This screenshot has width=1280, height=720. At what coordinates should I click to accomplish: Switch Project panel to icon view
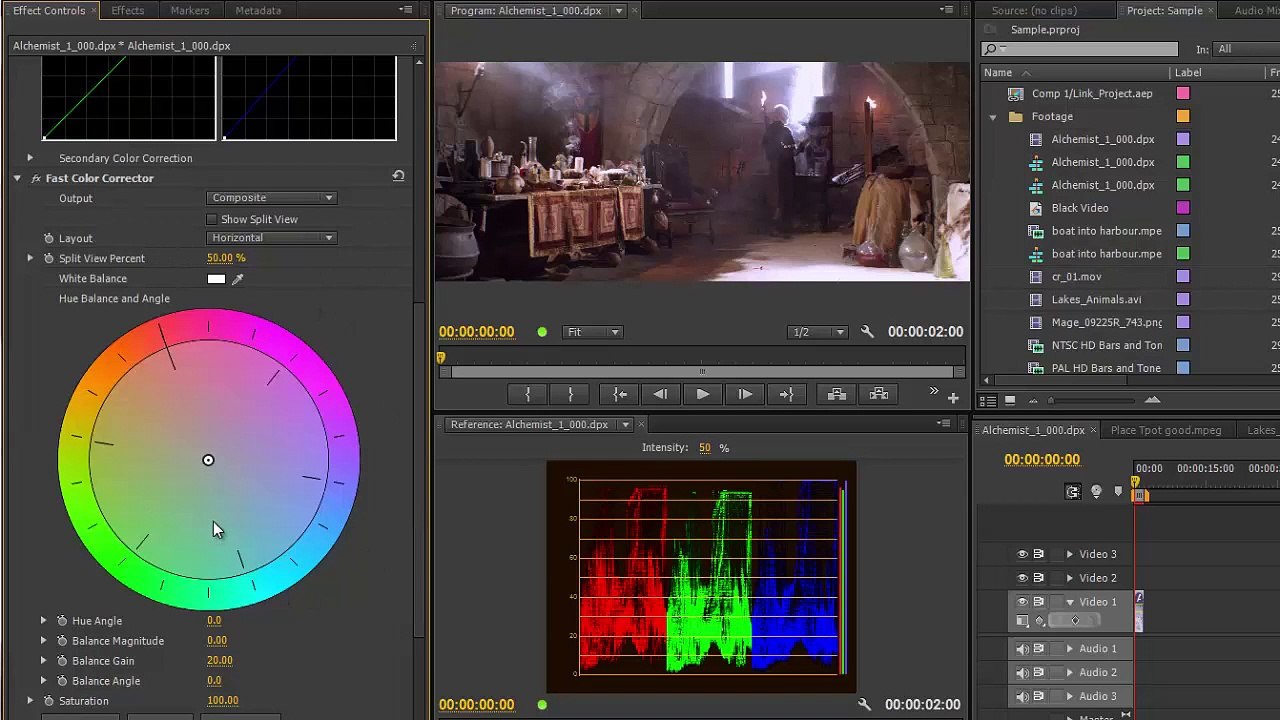pos(1010,400)
